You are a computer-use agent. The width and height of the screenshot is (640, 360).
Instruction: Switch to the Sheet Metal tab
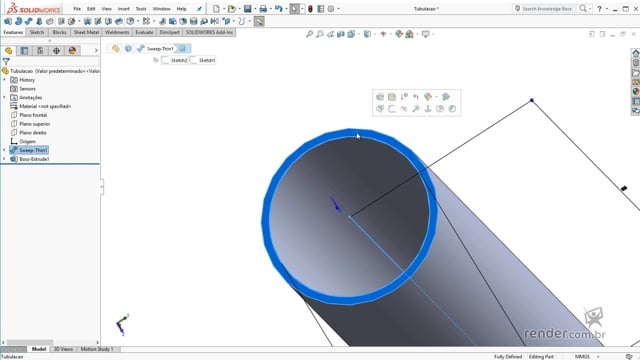(86, 32)
